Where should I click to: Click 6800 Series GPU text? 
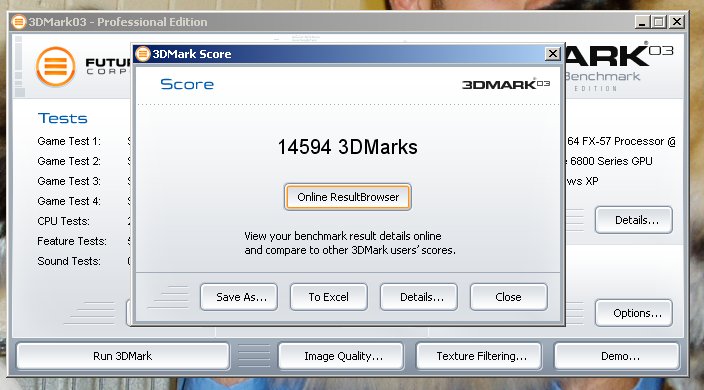(x=611, y=161)
